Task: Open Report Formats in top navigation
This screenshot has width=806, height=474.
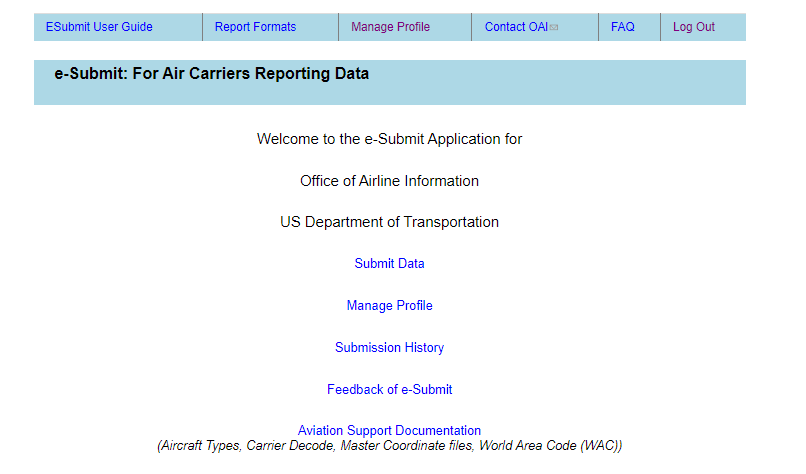Action: pos(255,27)
